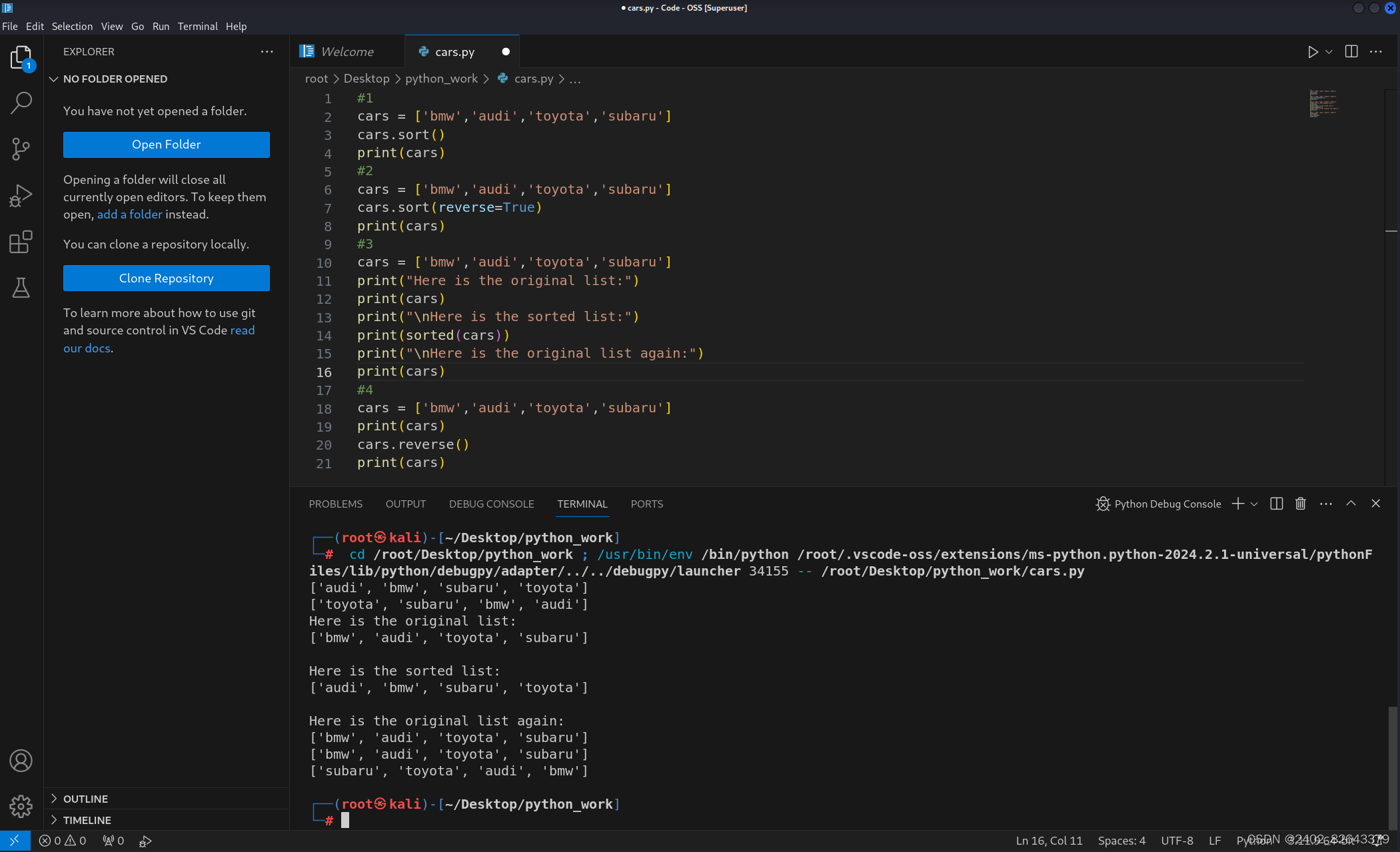Click the Python Debug Console terminal label

click(1159, 504)
